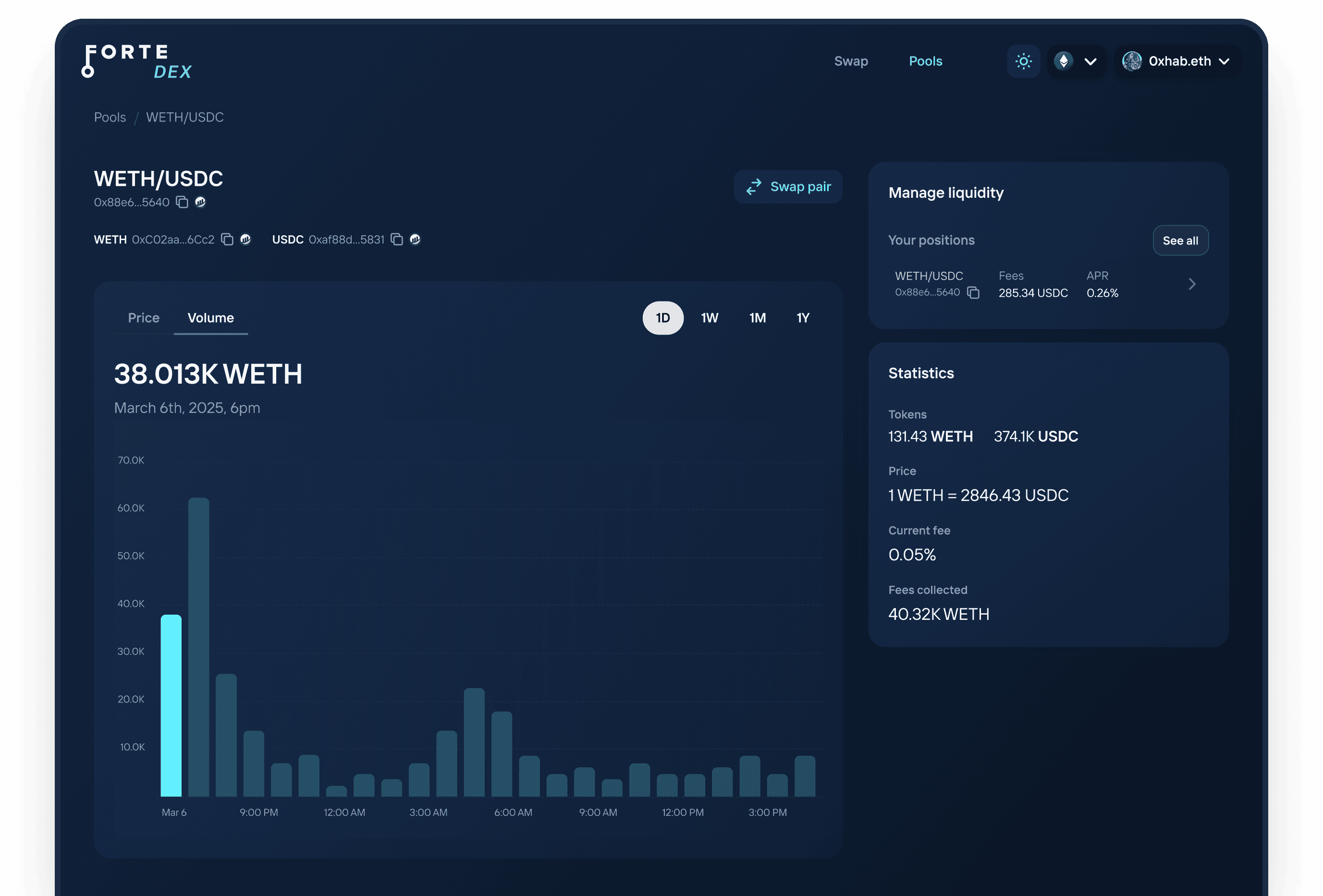
Task: Toggle light theme with sun icon
Action: 1023,61
